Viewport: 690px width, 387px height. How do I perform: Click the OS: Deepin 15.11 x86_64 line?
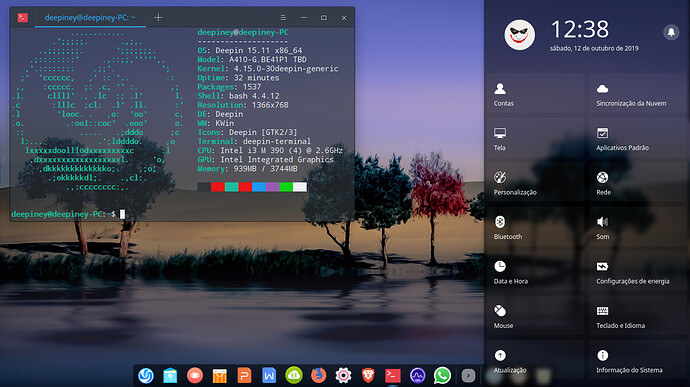(x=250, y=50)
